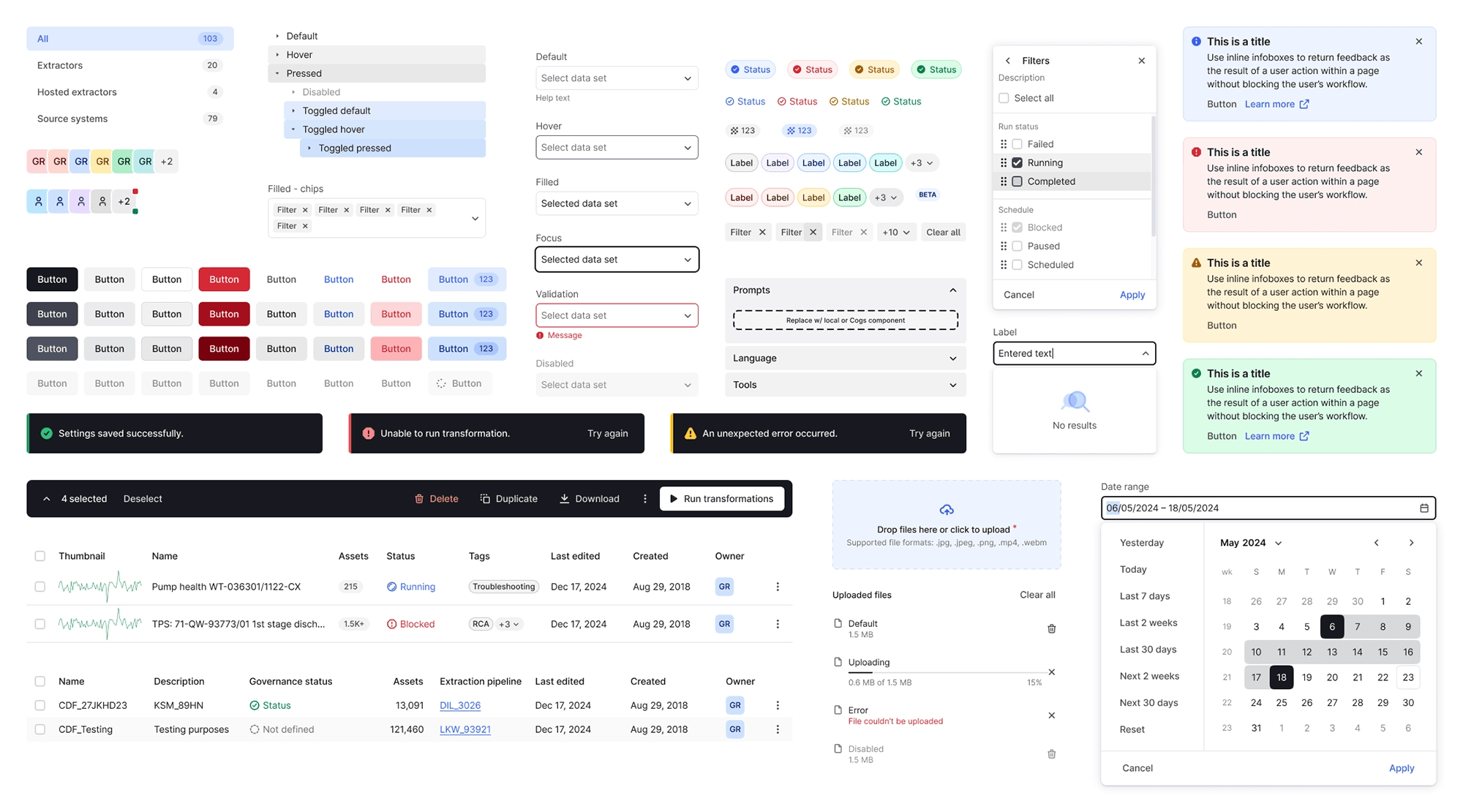The image size is (1463, 812).
Task: Choose Last 7 days preset option
Action: tap(1144, 596)
